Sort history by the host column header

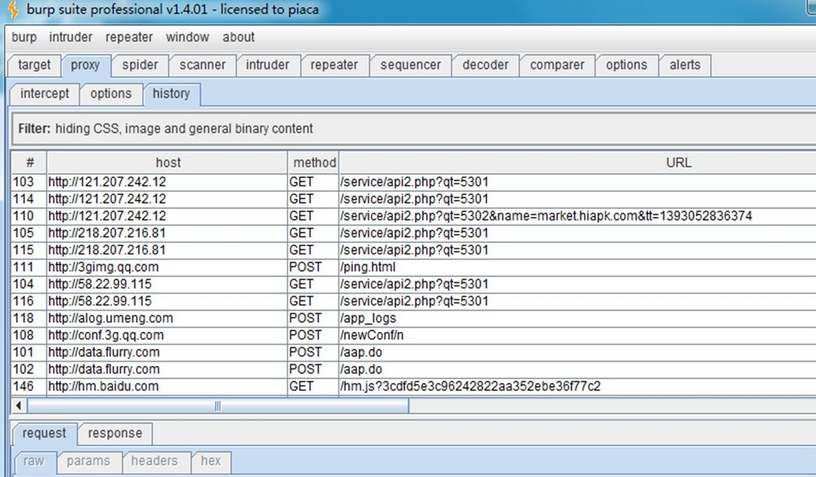167,162
